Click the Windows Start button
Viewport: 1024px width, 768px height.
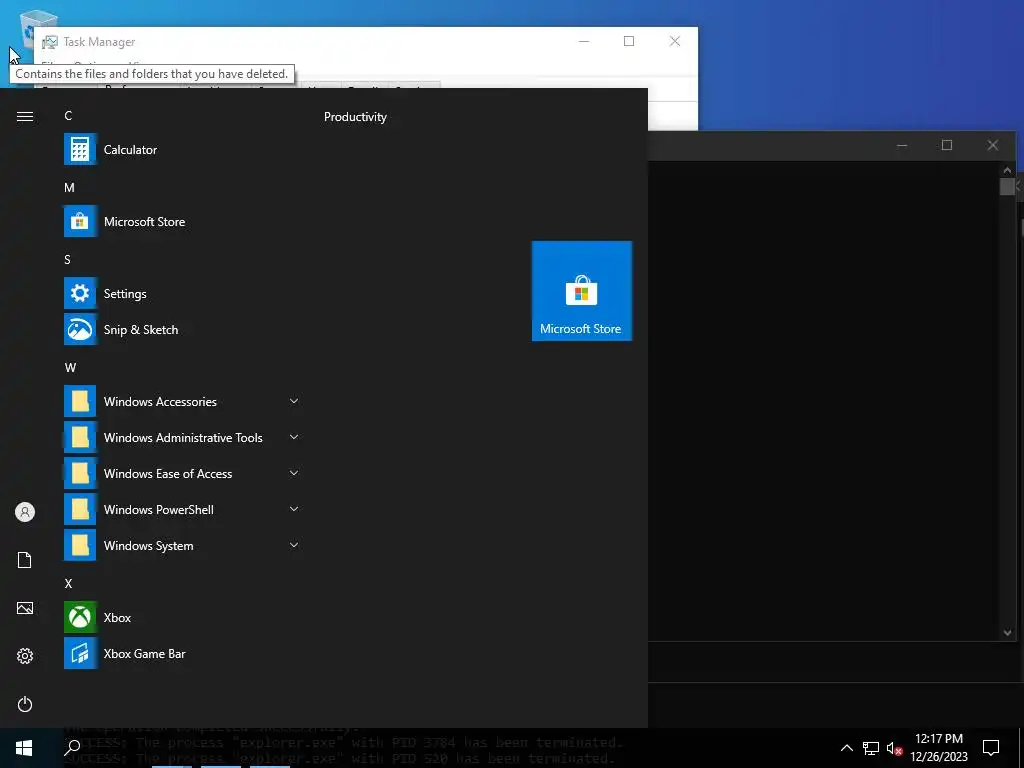[x=24, y=748]
